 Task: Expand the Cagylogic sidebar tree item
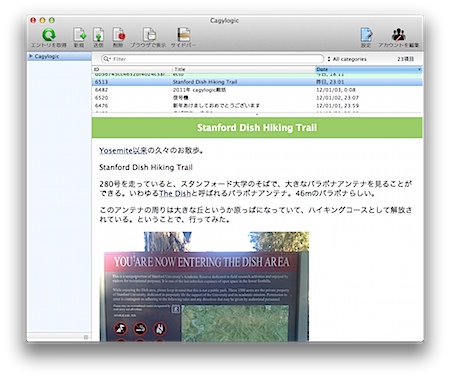pyautogui.click(x=31, y=56)
